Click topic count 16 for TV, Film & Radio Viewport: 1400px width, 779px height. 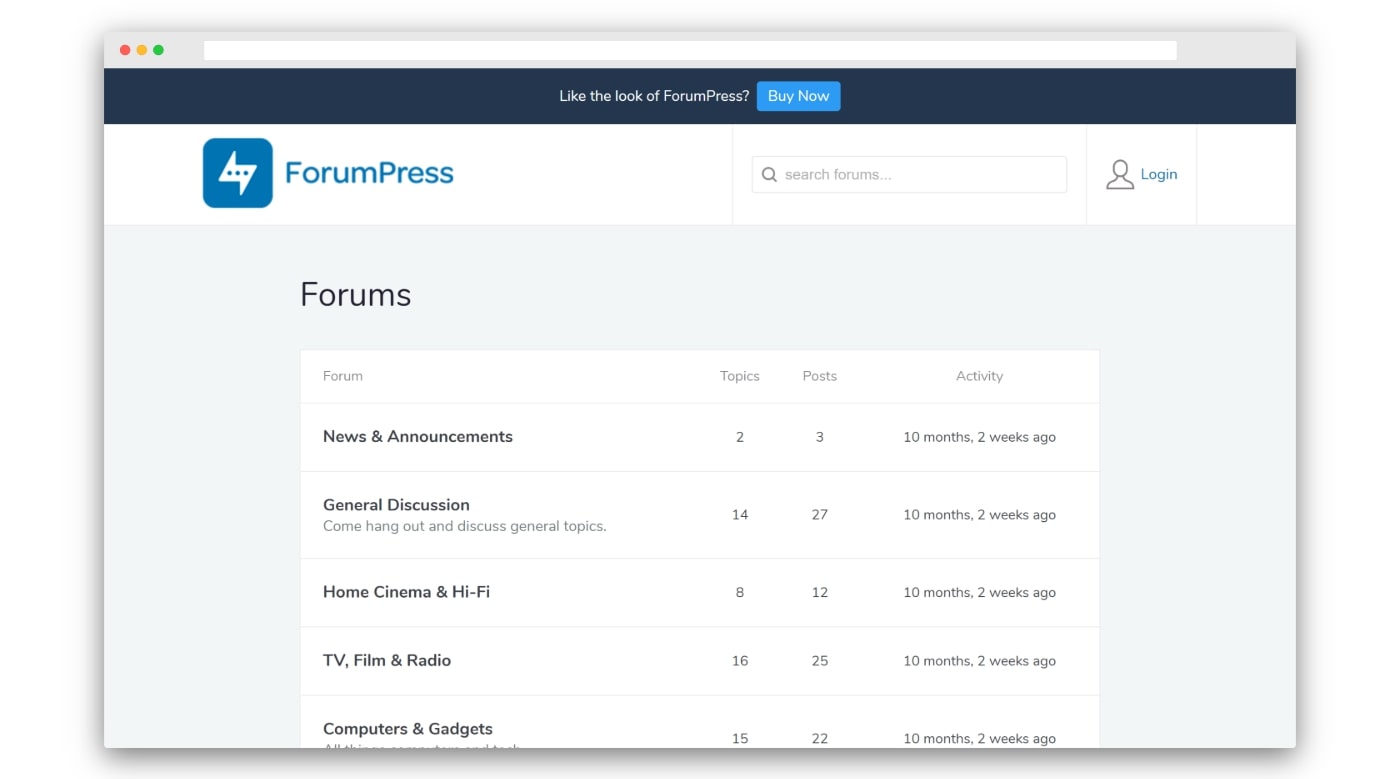click(740, 661)
